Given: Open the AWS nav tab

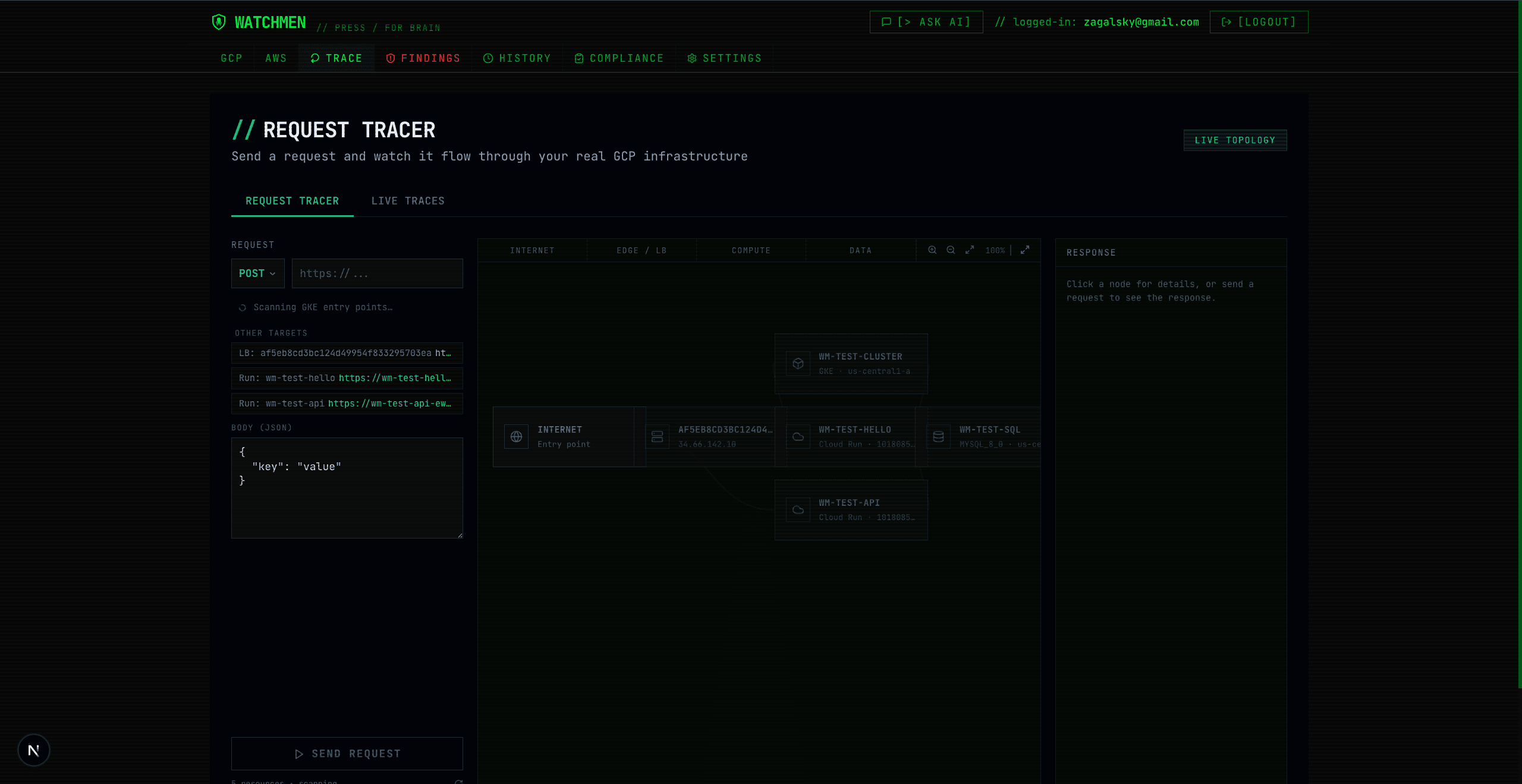Looking at the screenshot, I should [x=276, y=58].
